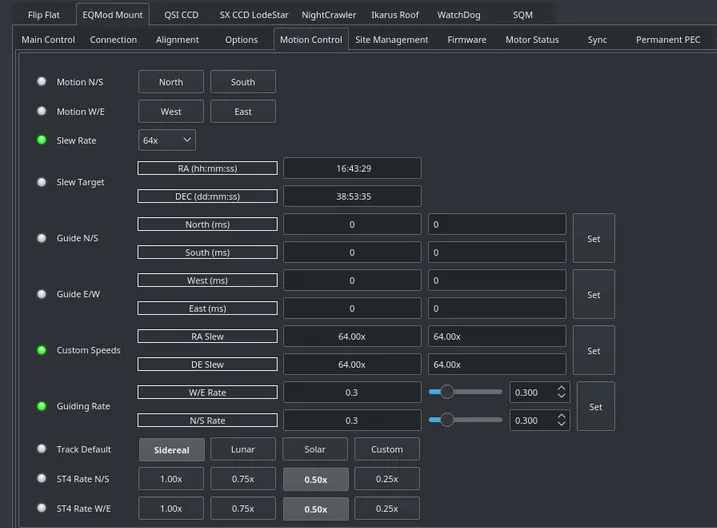Click the East motion button
Screen dimensions: 717x528
pos(243,112)
